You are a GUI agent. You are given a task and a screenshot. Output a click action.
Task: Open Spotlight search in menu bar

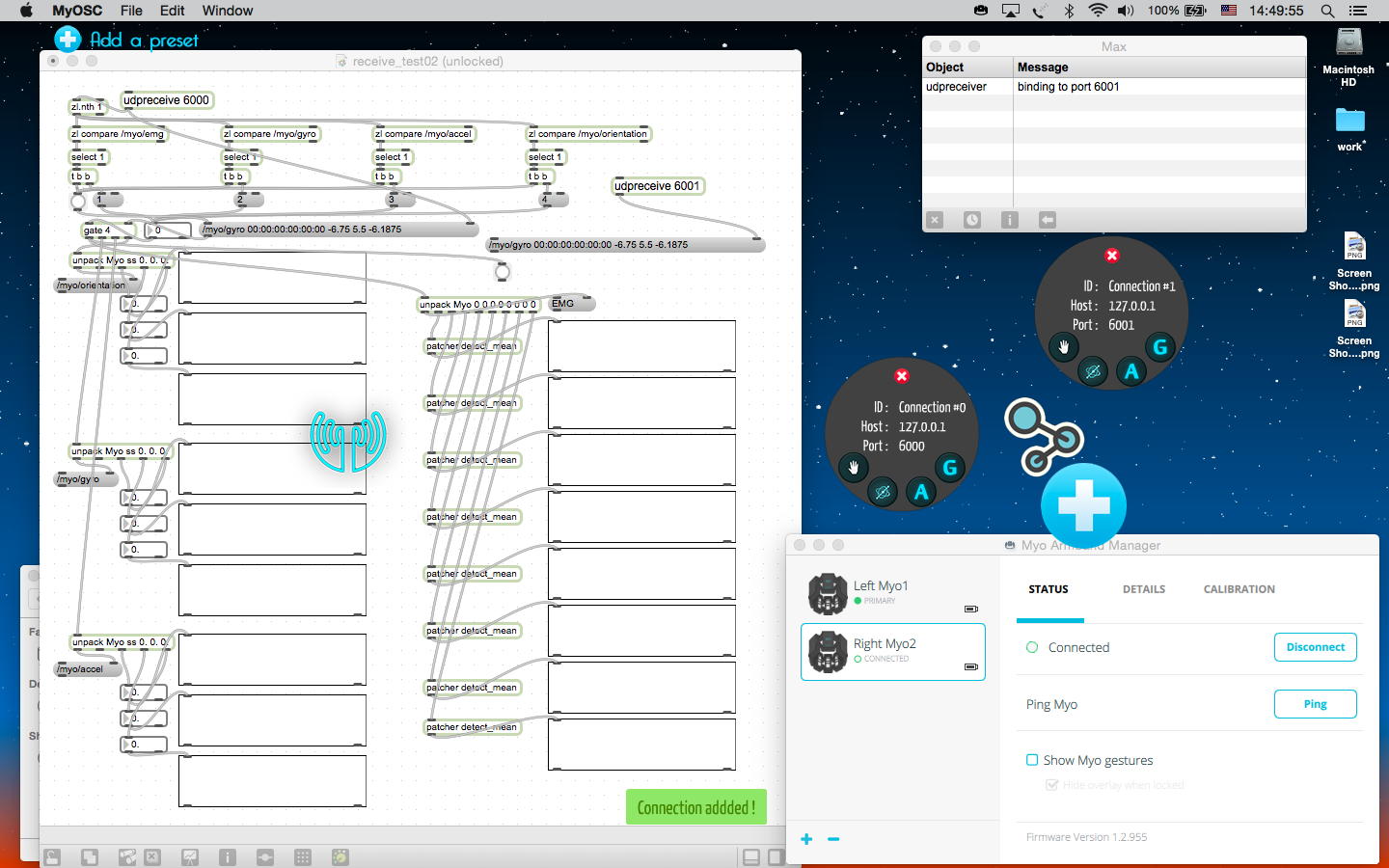(1327, 11)
